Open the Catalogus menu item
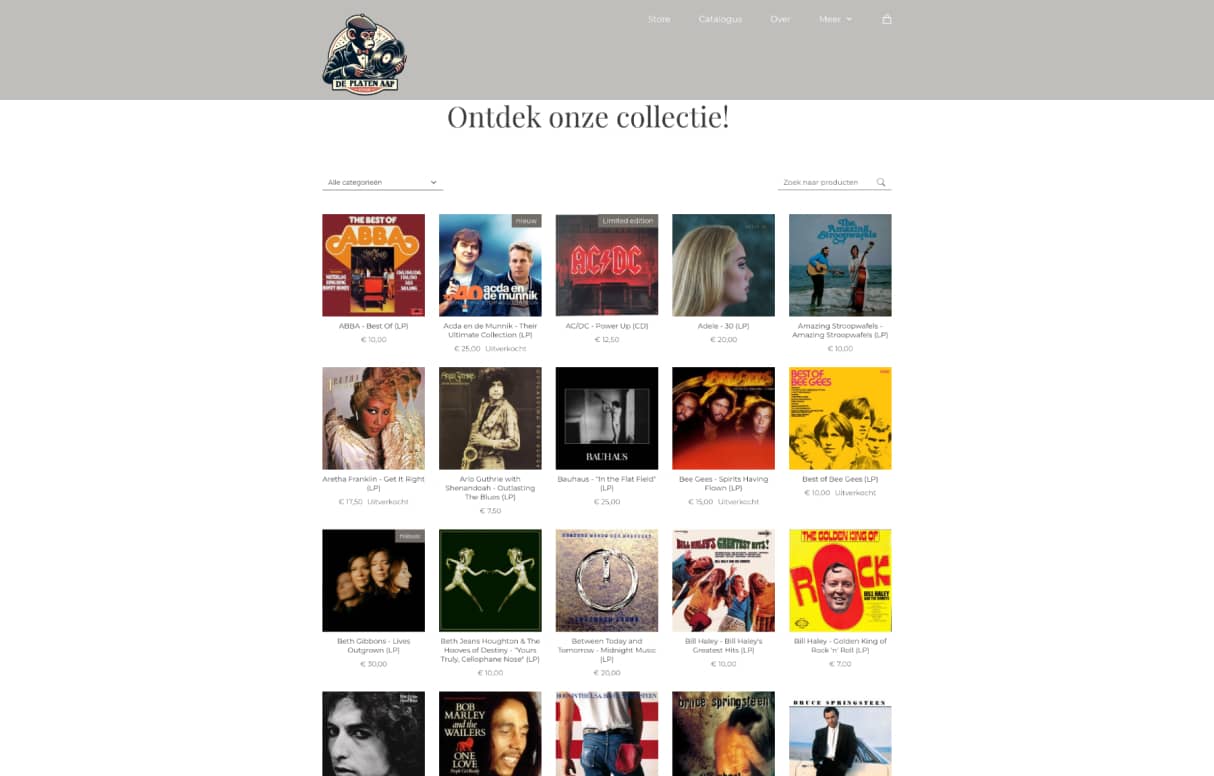1214x776 pixels. 720,19
